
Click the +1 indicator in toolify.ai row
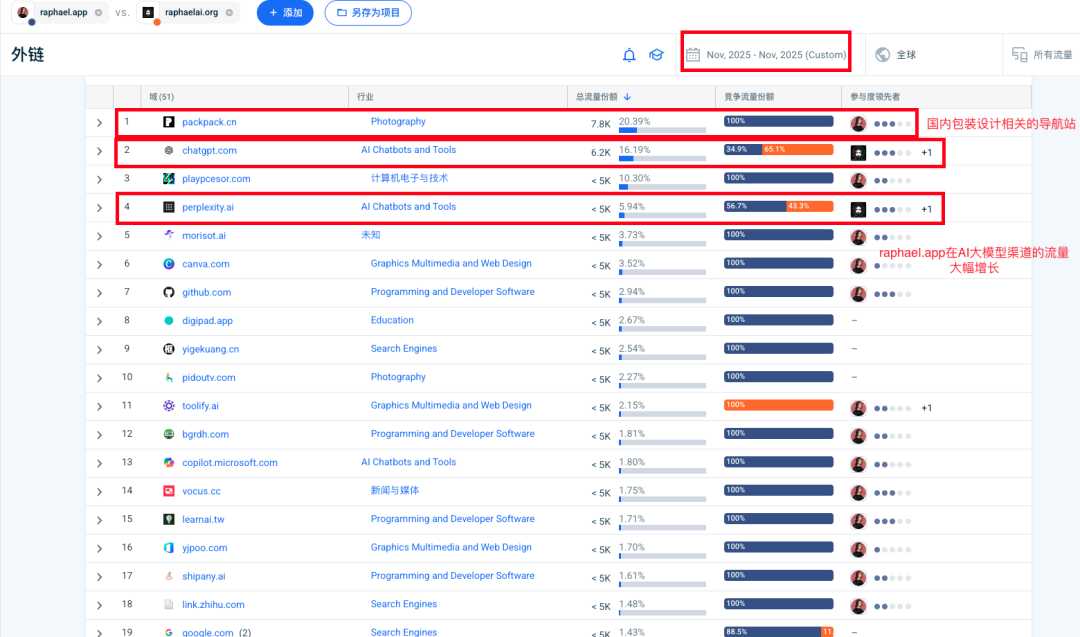(x=926, y=408)
